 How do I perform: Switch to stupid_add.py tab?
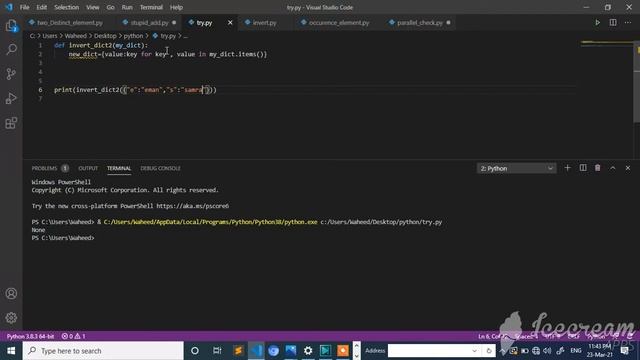click(x=149, y=23)
